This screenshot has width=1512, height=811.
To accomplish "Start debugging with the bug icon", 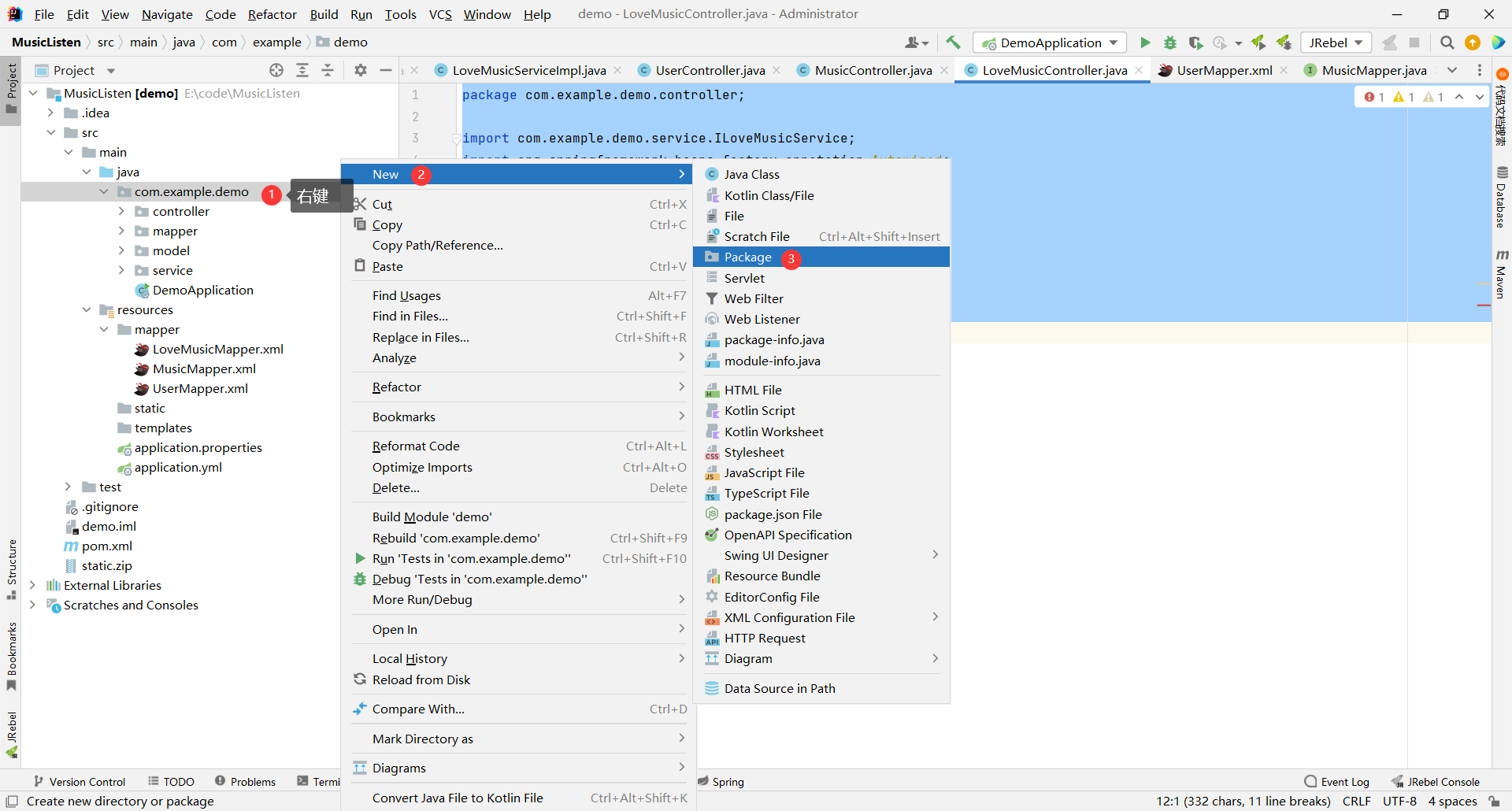I will (1170, 43).
